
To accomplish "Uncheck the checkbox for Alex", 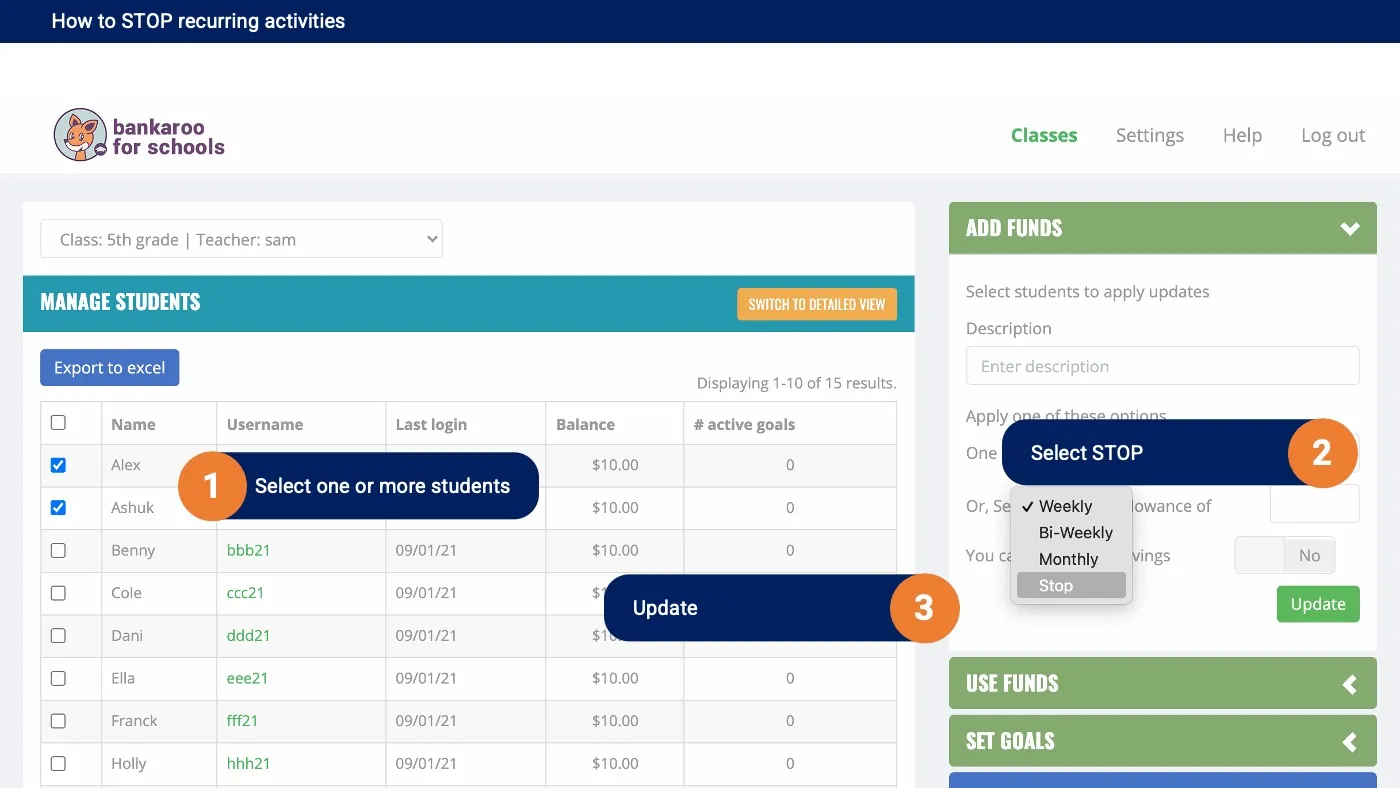I will click(58, 465).
